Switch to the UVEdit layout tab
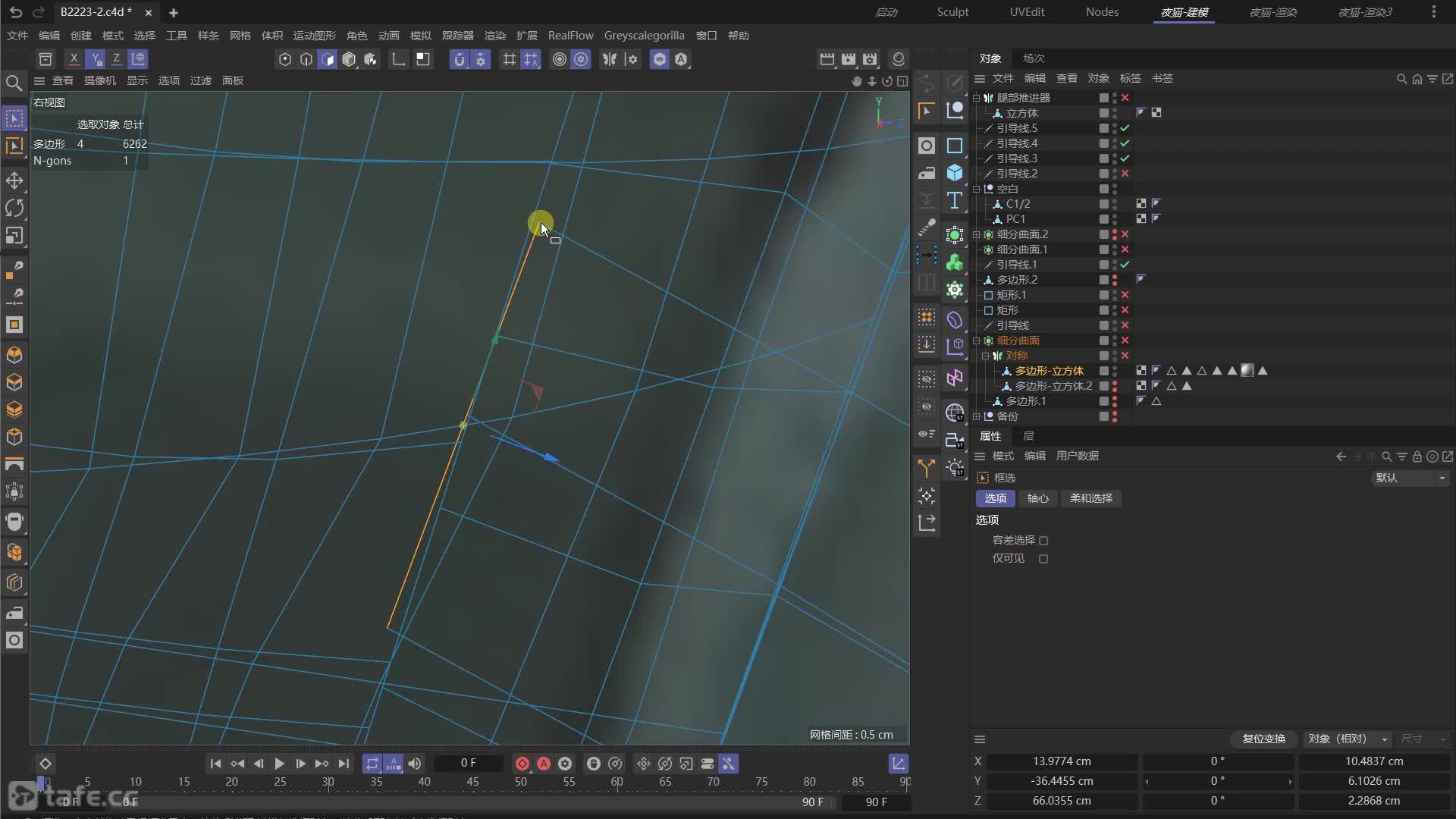This screenshot has height=819, width=1456. pos(1027,12)
